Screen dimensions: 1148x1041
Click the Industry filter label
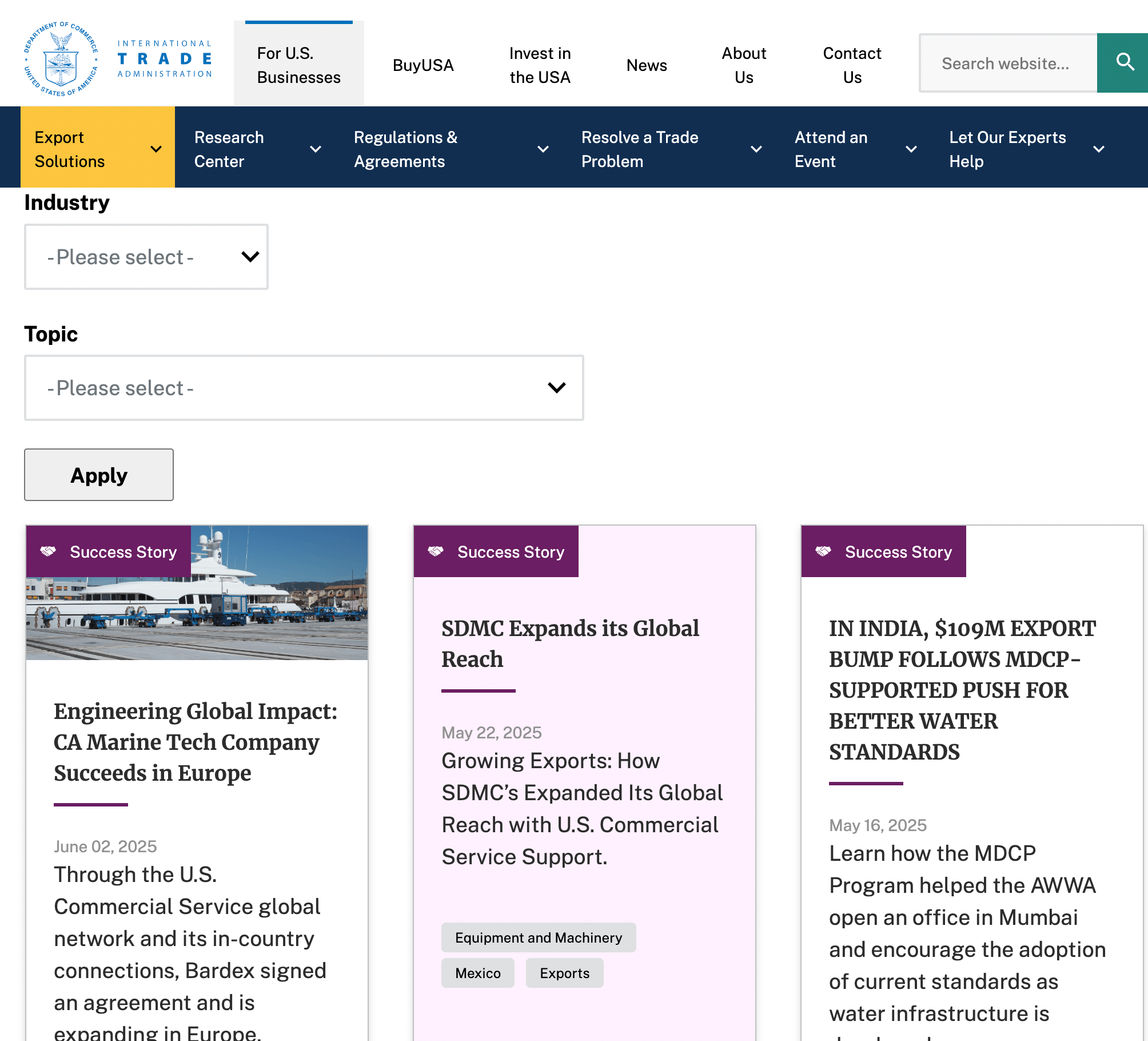pos(67,203)
